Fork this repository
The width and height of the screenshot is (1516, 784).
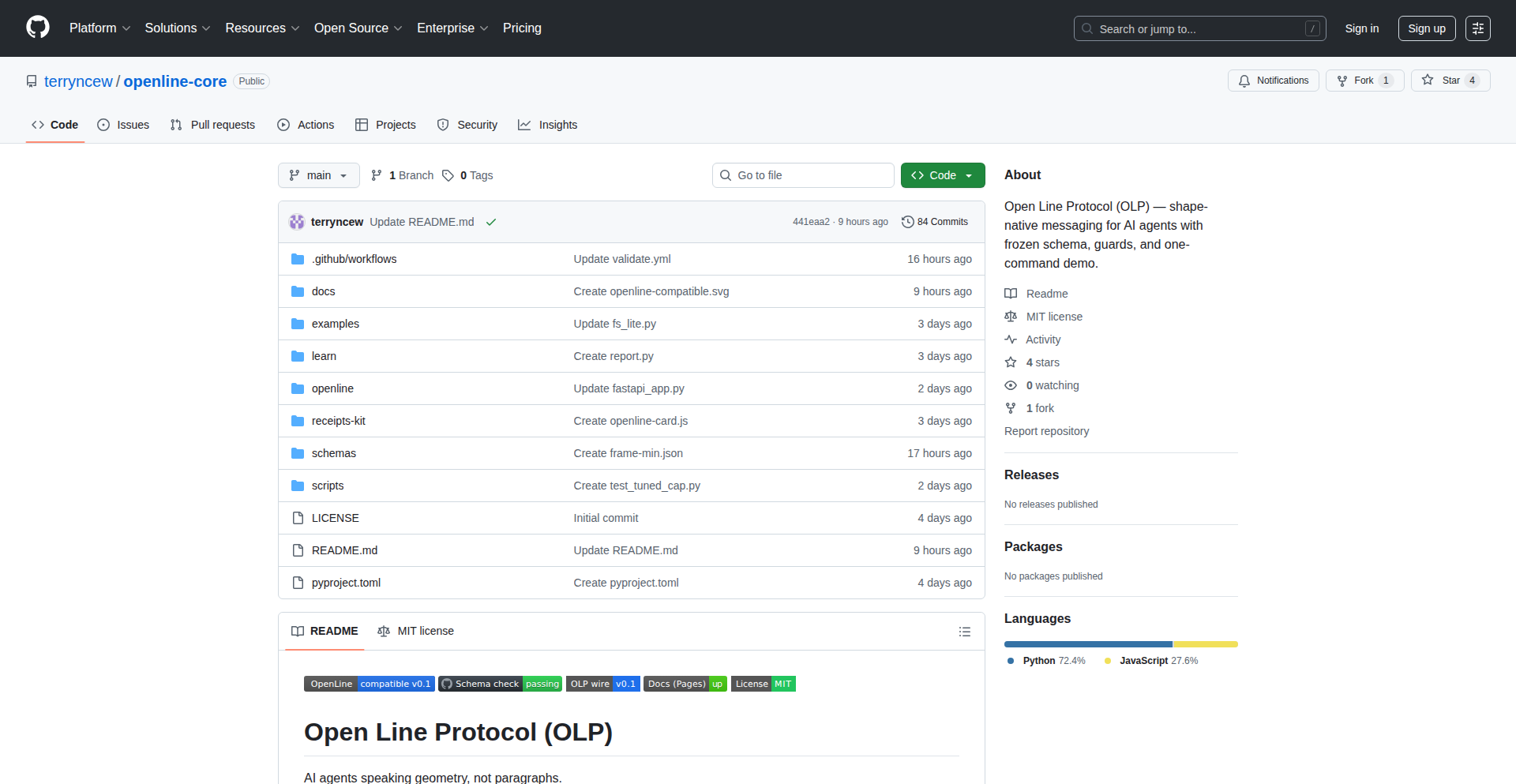click(1364, 81)
